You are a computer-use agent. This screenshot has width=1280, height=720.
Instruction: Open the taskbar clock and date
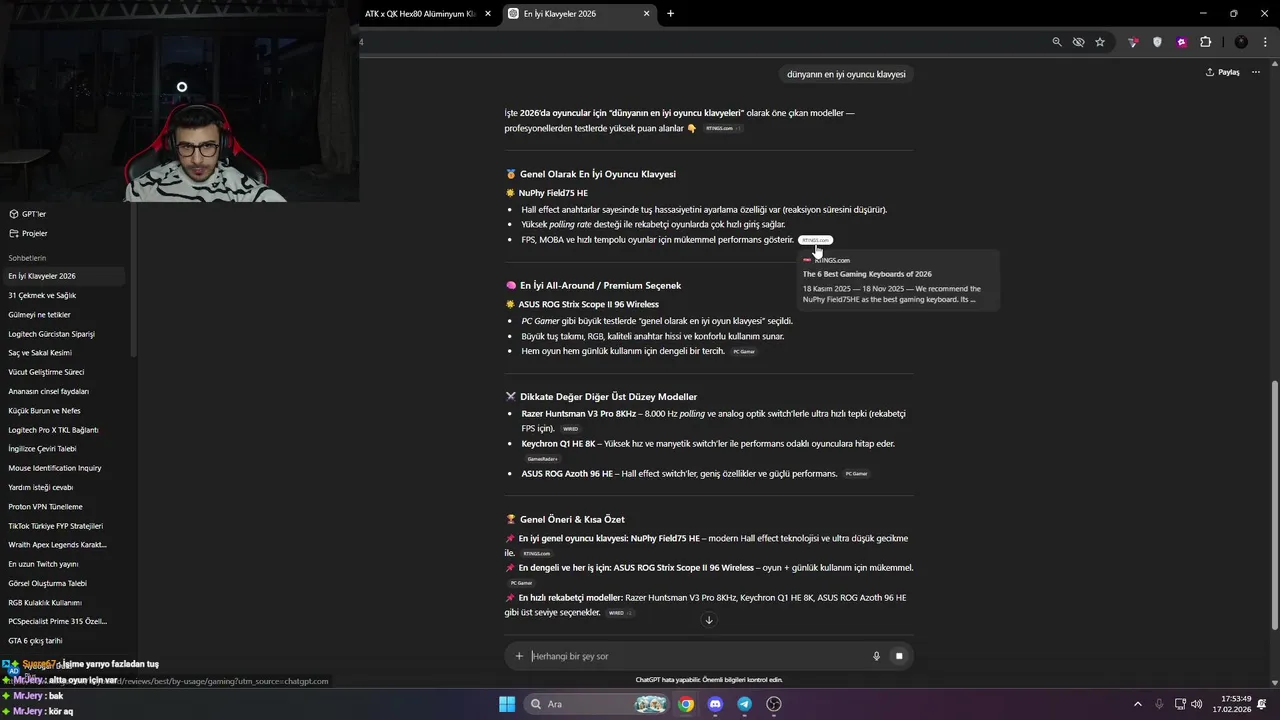pos(1231,704)
